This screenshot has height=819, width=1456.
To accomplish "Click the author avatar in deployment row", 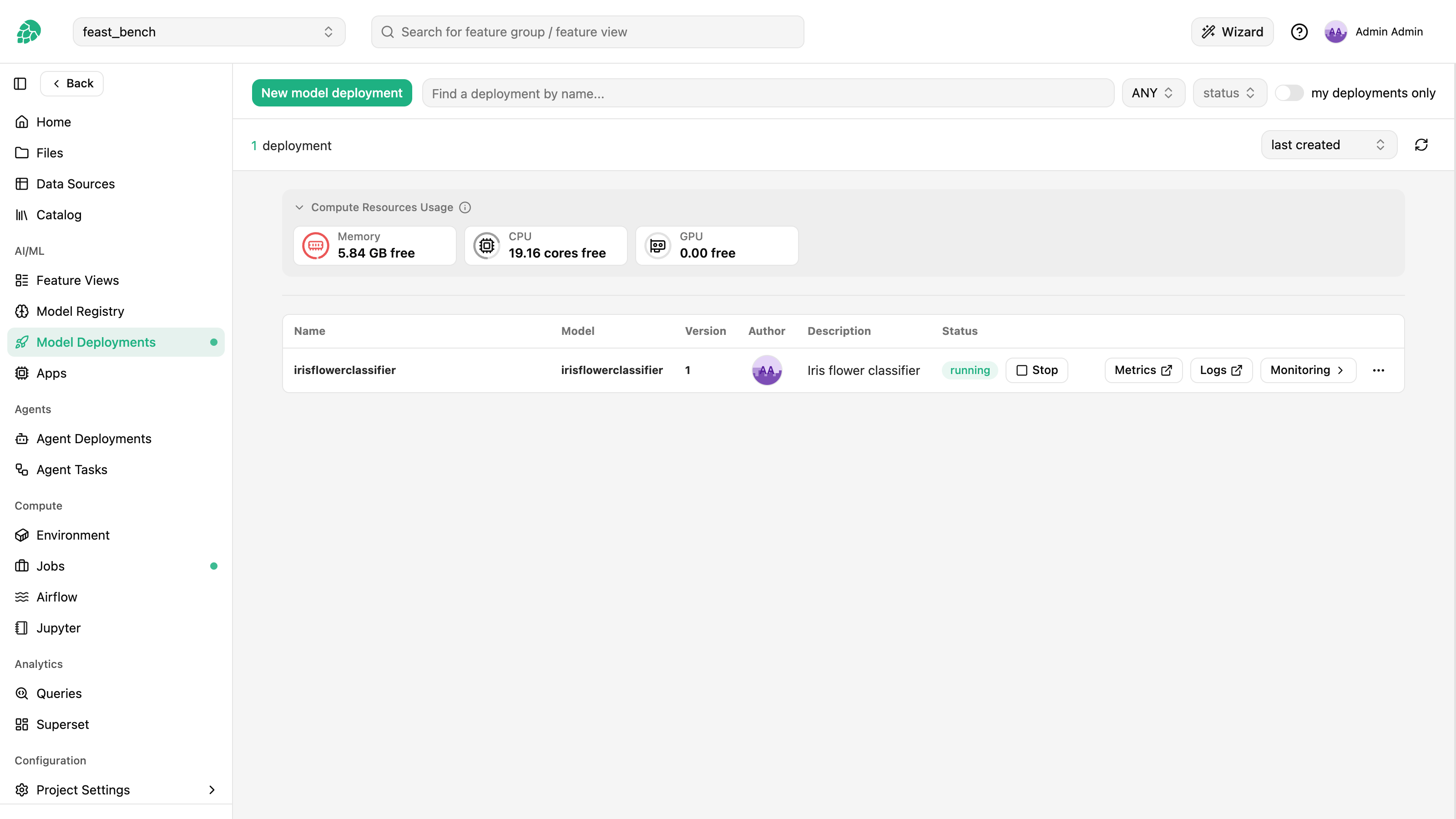I will pos(766,370).
